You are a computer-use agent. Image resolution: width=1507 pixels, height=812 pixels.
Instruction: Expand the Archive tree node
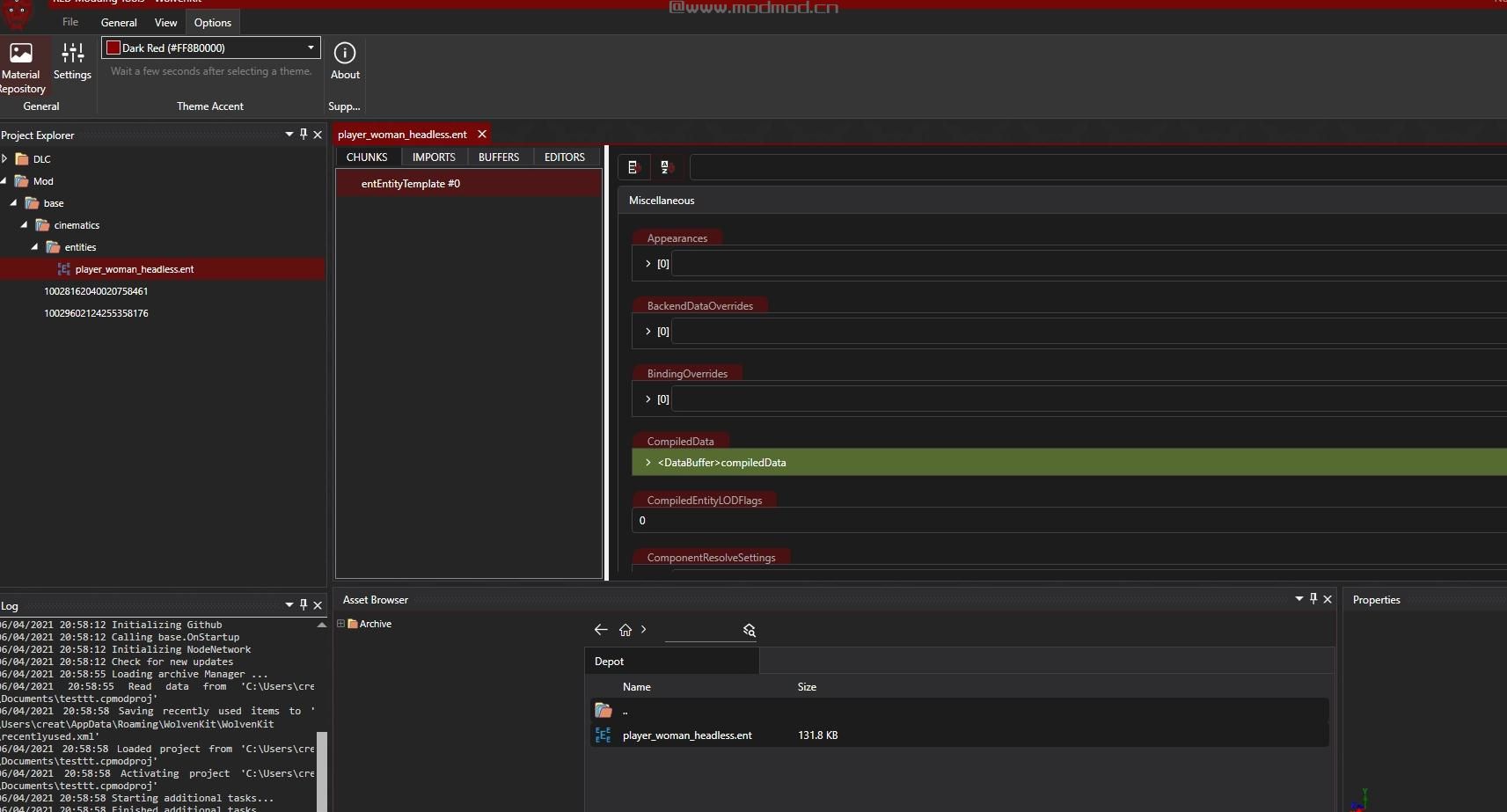point(341,624)
